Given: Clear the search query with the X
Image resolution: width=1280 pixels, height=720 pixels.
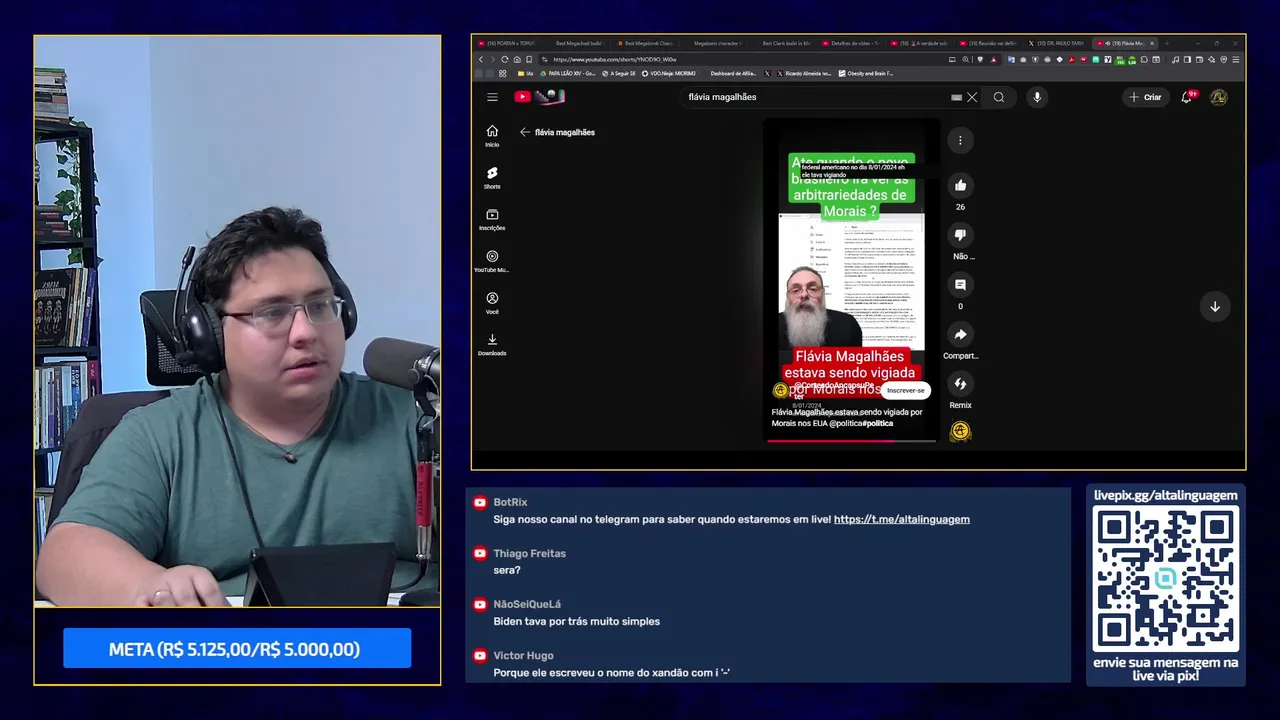Looking at the screenshot, I should coord(972,97).
